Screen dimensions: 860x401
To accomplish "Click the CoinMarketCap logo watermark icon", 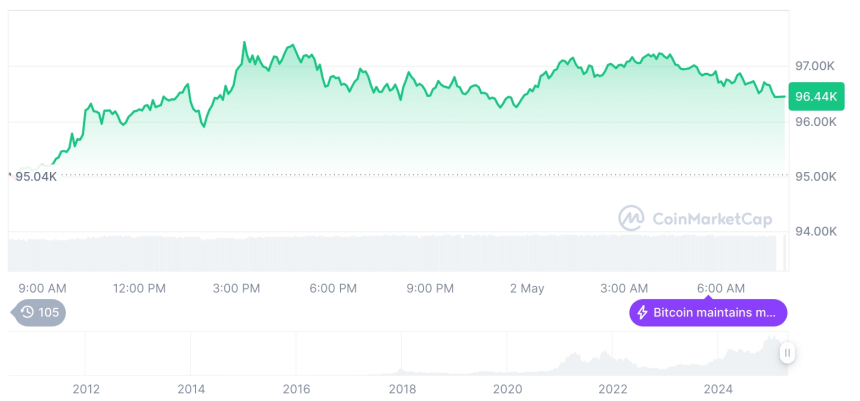I will [x=631, y=218].
